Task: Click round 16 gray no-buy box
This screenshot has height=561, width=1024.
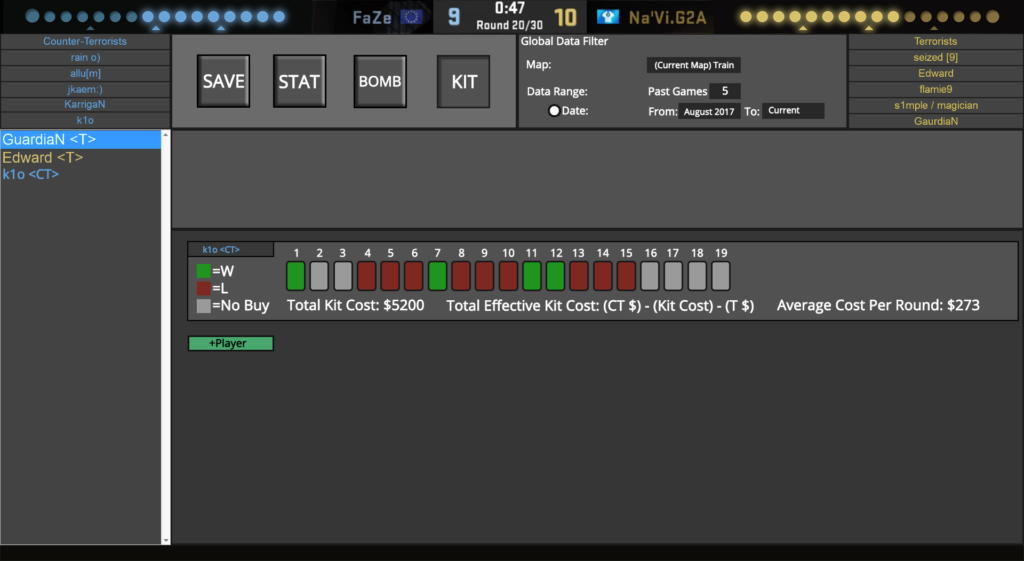Action: [650, 276]
